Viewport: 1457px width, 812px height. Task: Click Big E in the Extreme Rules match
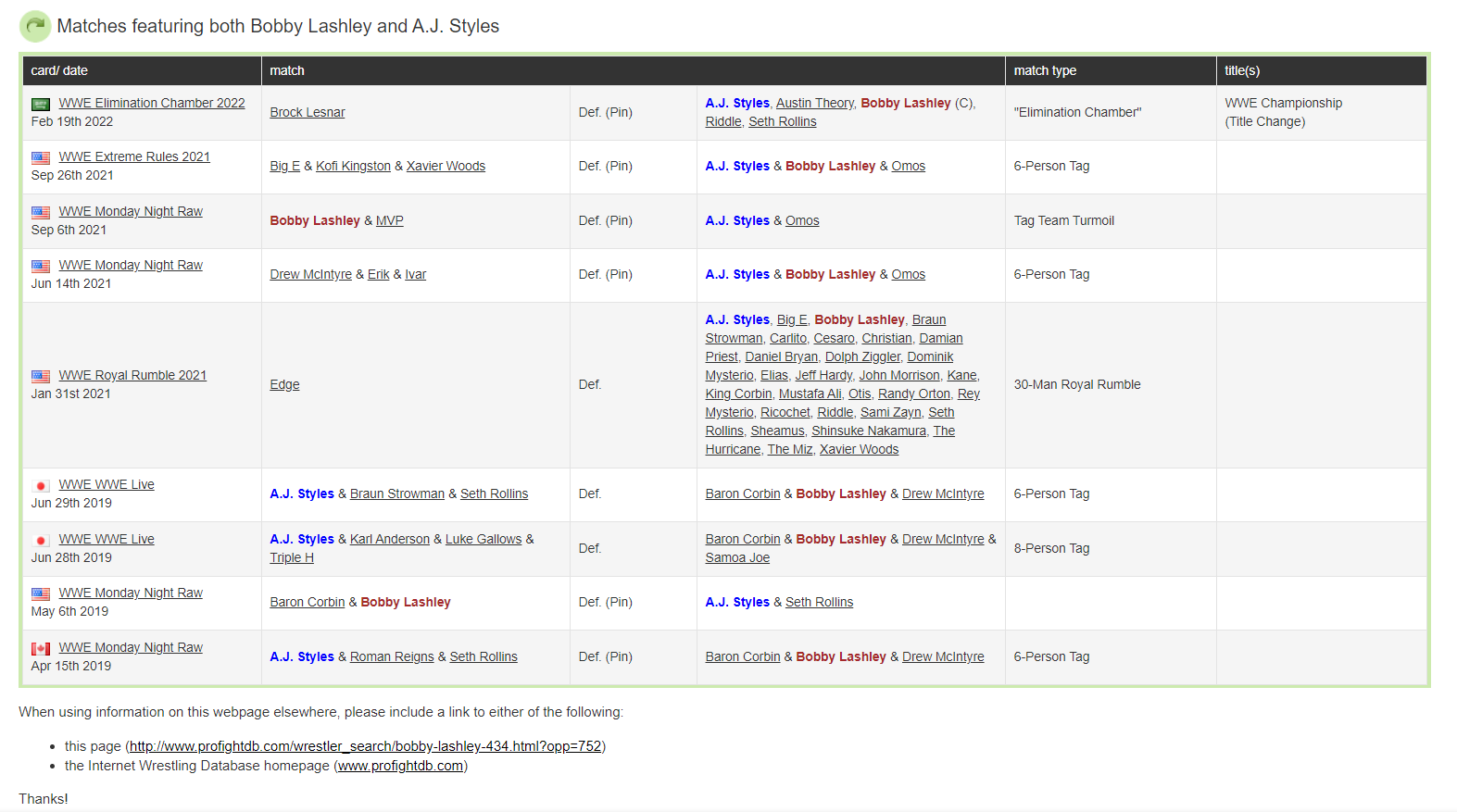coord(285,166)
